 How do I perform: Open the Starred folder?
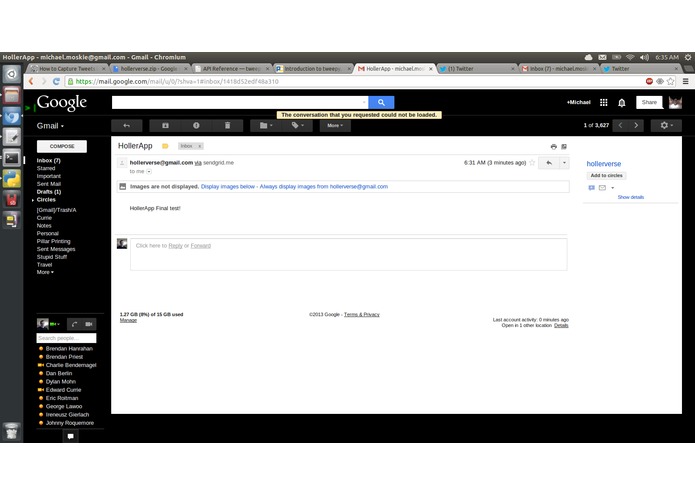click(x=46, y=168)
